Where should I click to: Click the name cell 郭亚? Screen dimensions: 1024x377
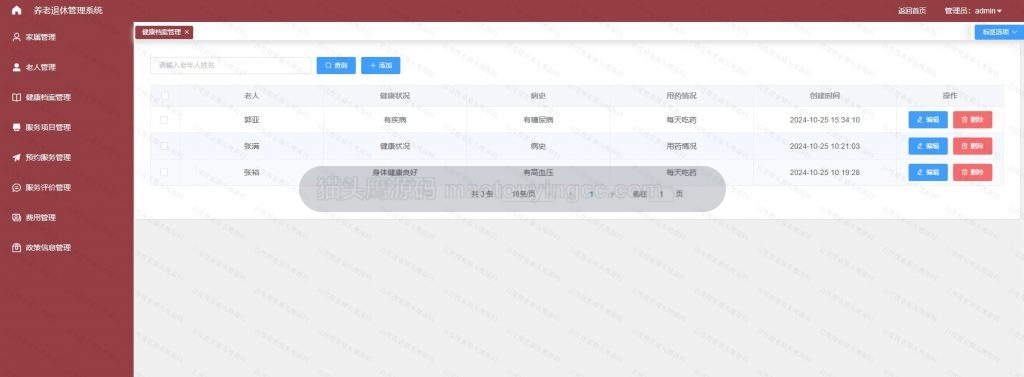(x=251, y=120)
